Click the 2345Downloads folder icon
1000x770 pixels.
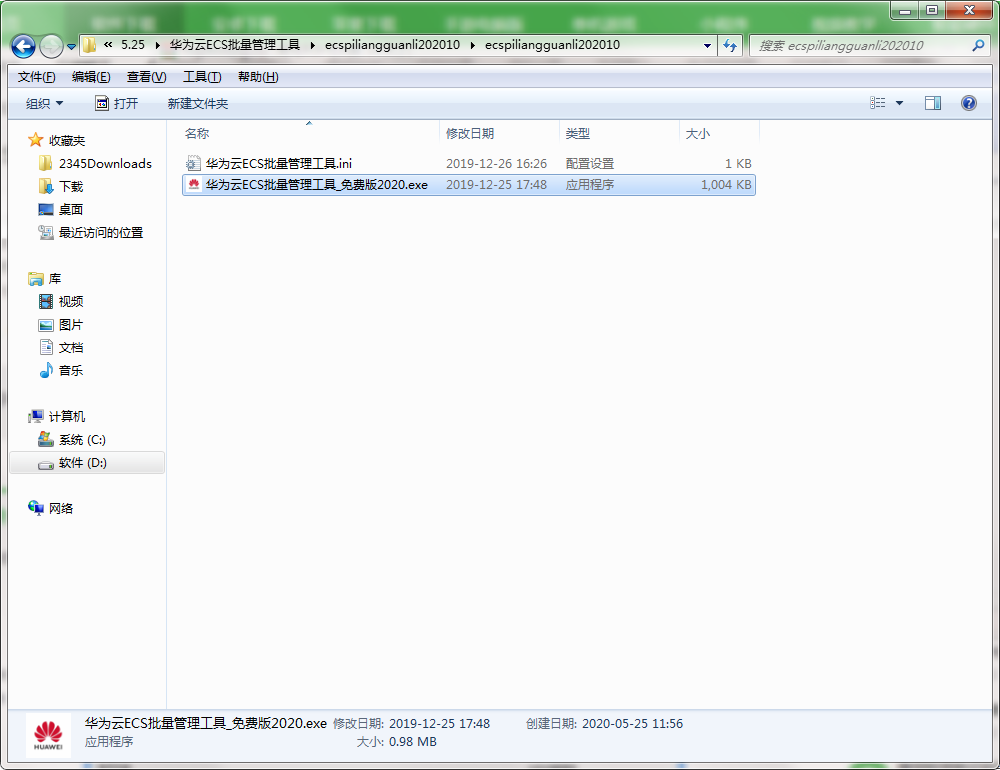point(45,163)
